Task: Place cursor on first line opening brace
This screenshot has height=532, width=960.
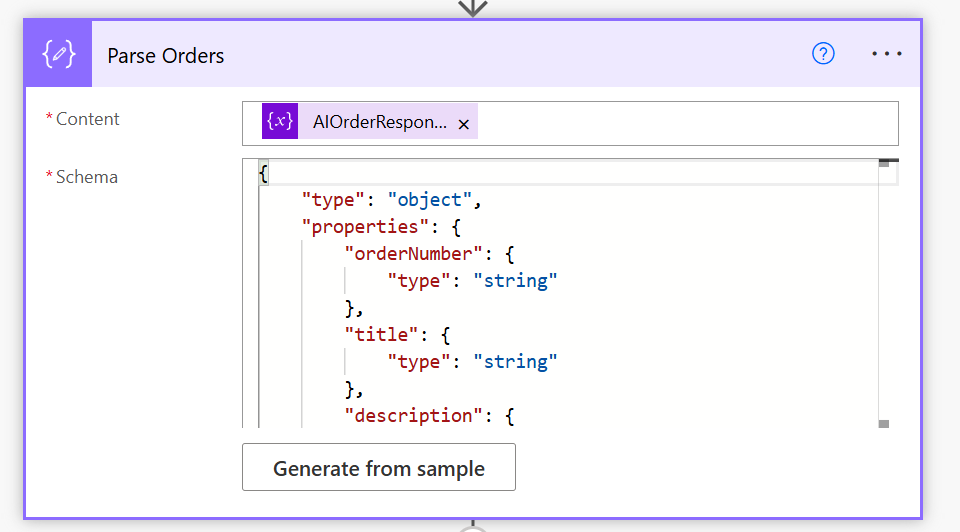Action: [x=263, y=173]
